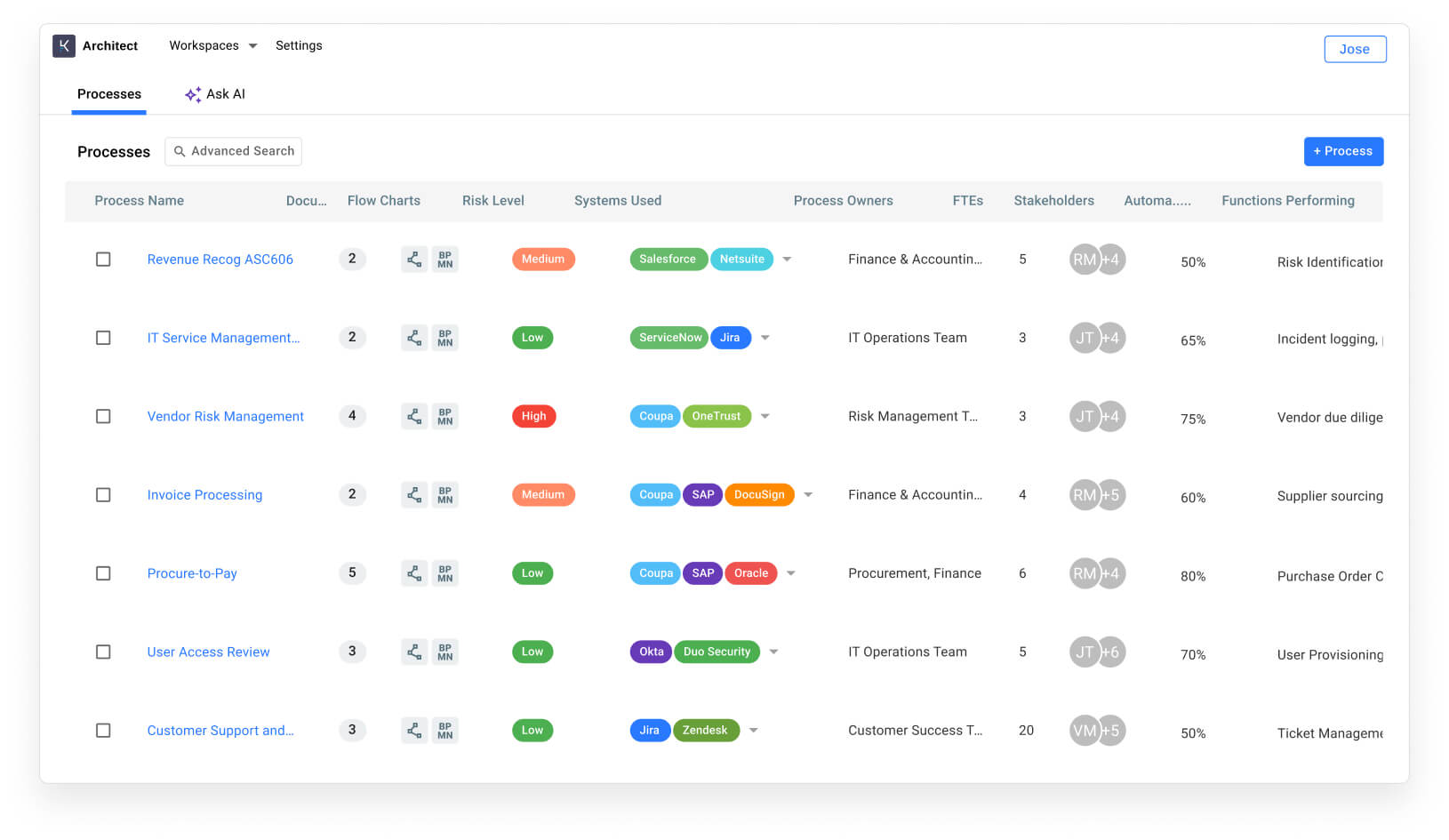Click the Jose user button

point(1355,49)
